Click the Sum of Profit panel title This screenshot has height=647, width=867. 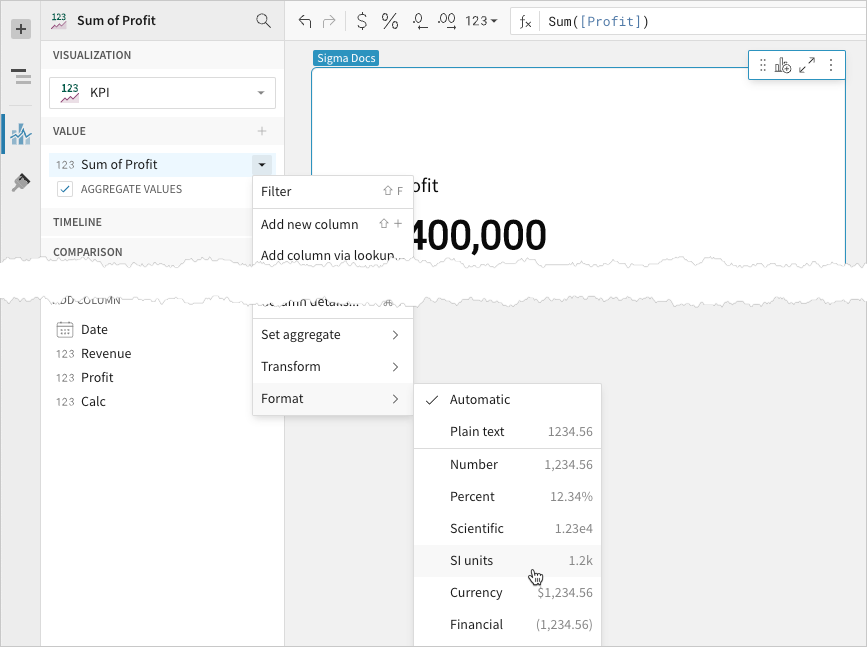[x=116, y=20]
